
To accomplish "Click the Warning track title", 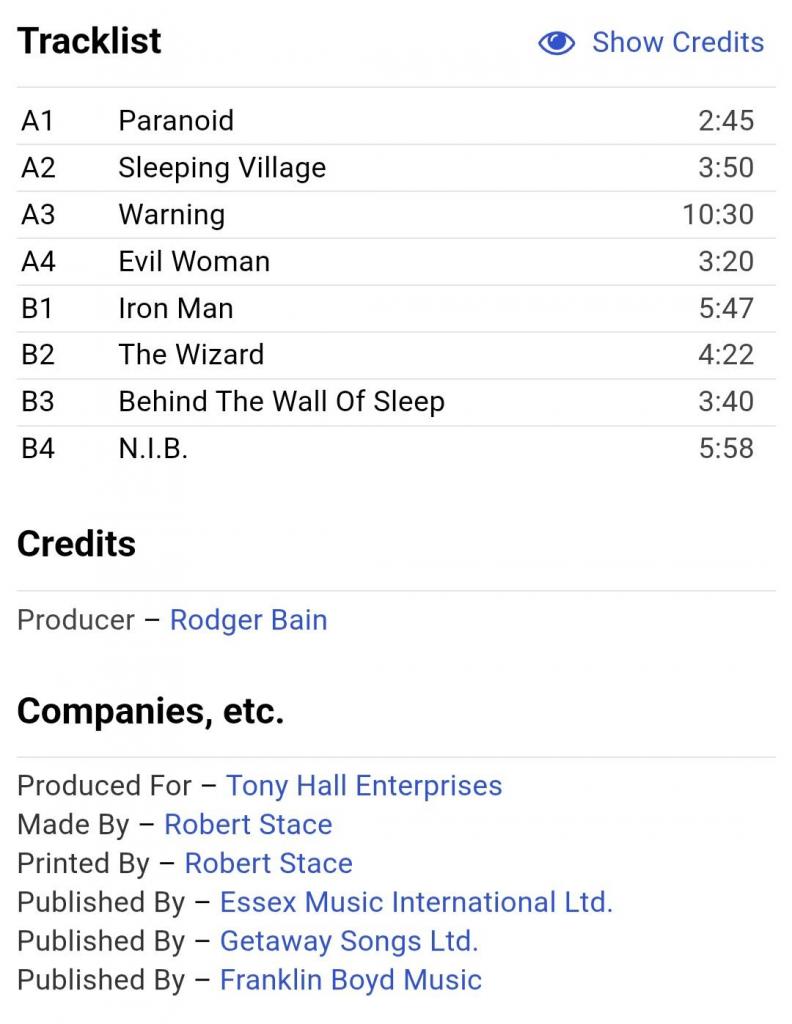I will tap(171, 215).
